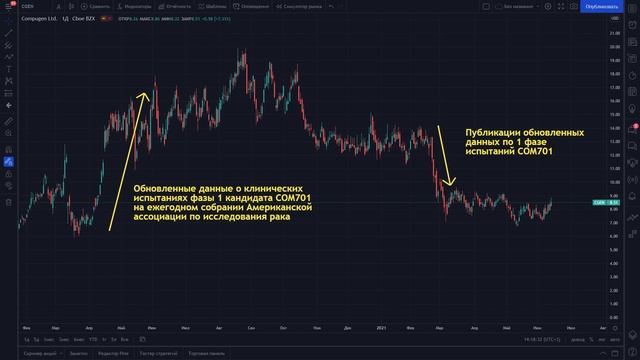The height and width of the screenshot is (360, 640).
Task: Start the market Replay simulator
Action: pos(299,6)
